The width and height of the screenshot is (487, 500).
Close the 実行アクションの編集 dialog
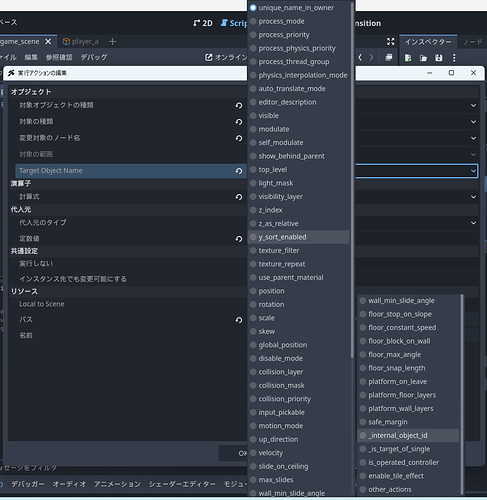pyautogui.click(x=473, y=73)
